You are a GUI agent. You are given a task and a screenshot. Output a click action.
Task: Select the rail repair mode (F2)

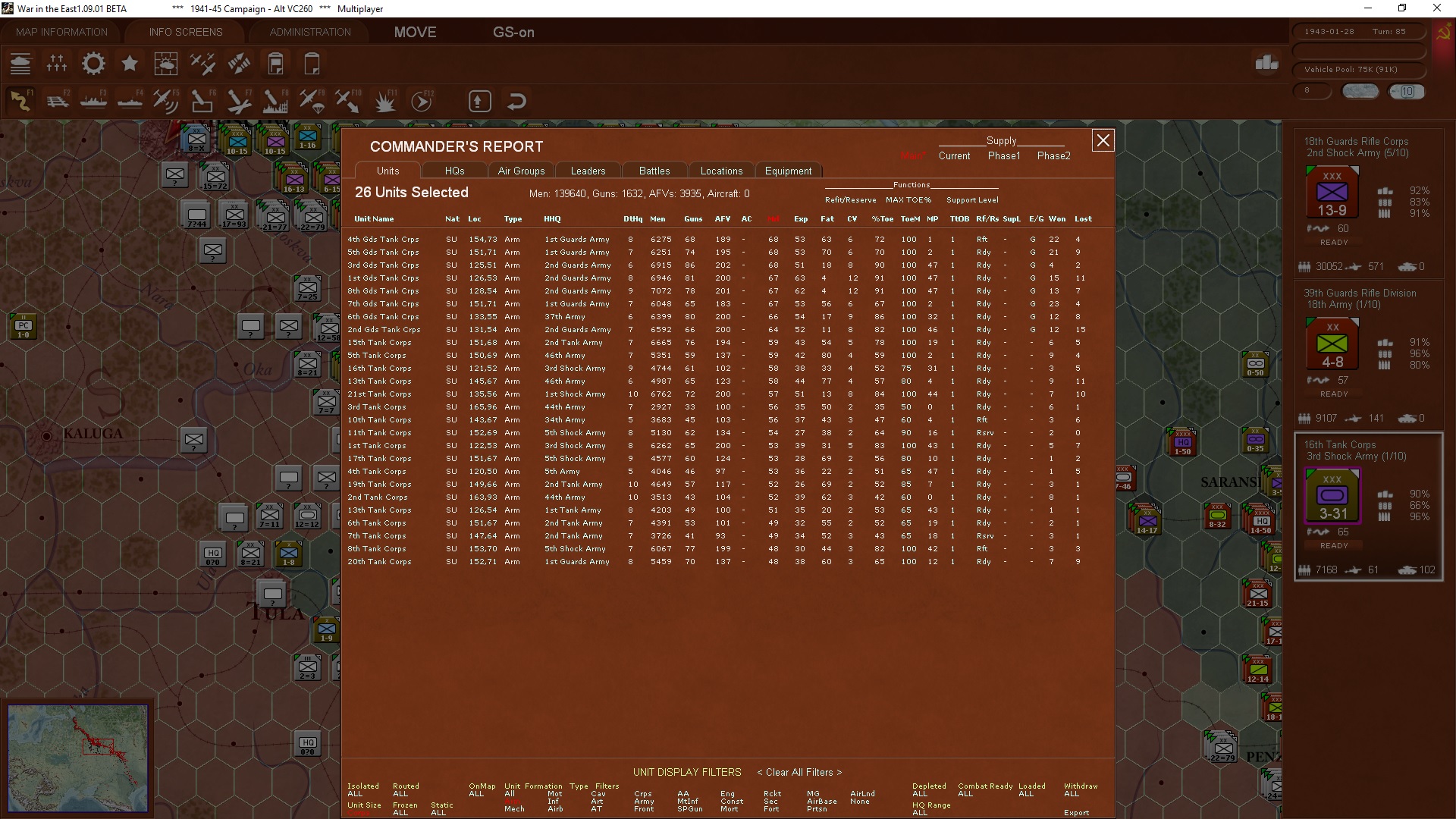58,101
